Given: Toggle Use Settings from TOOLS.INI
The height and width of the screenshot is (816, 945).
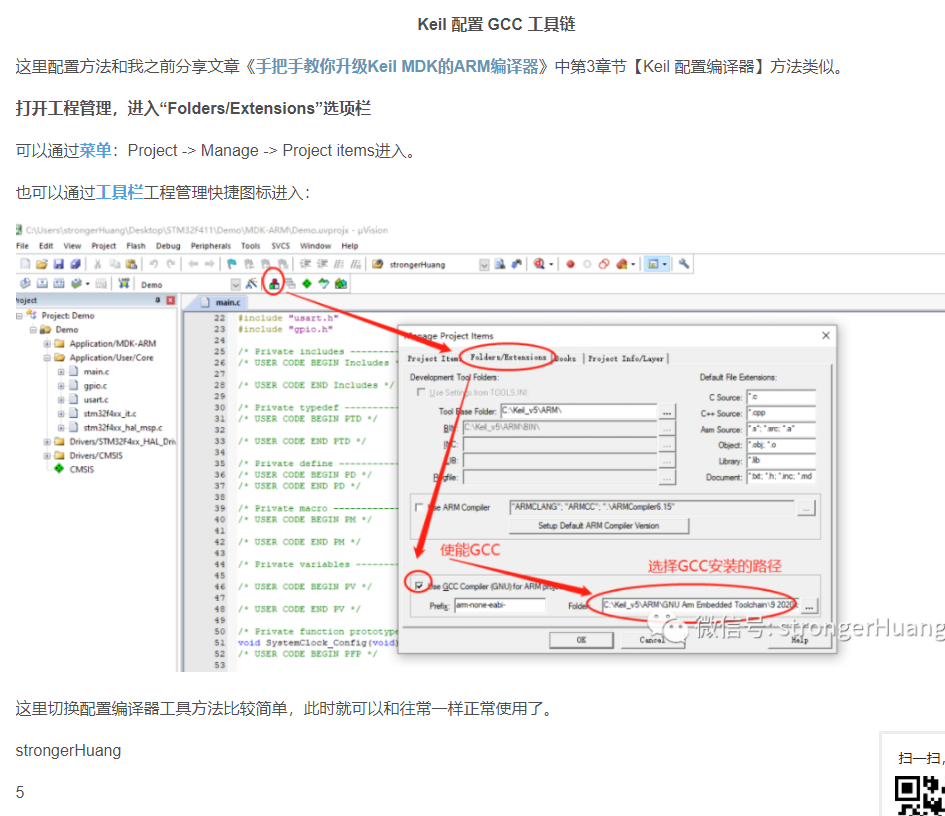Looking at the screenshot, I should click(420, 393).
